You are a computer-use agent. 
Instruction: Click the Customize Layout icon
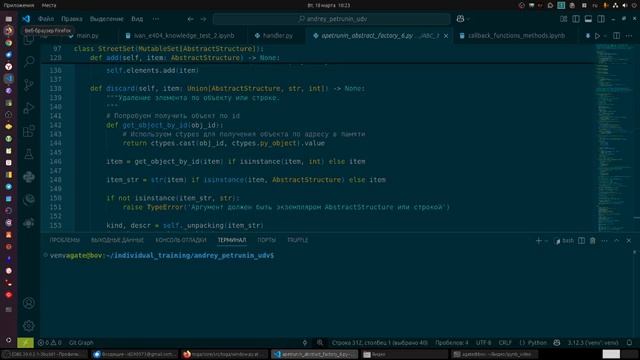[x=563, y=19]
